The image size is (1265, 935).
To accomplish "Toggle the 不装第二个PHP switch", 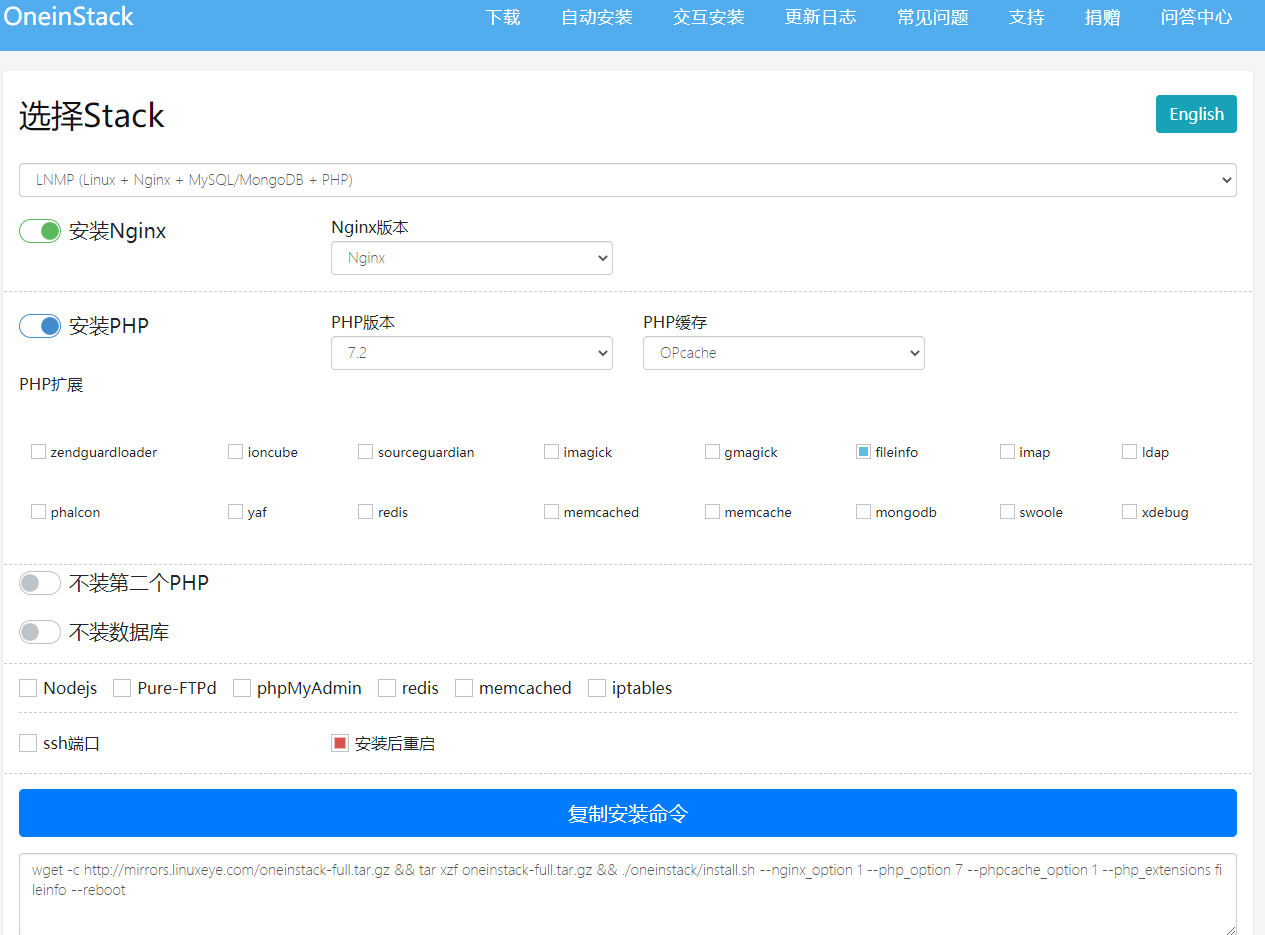I will [x=40, y=583].
